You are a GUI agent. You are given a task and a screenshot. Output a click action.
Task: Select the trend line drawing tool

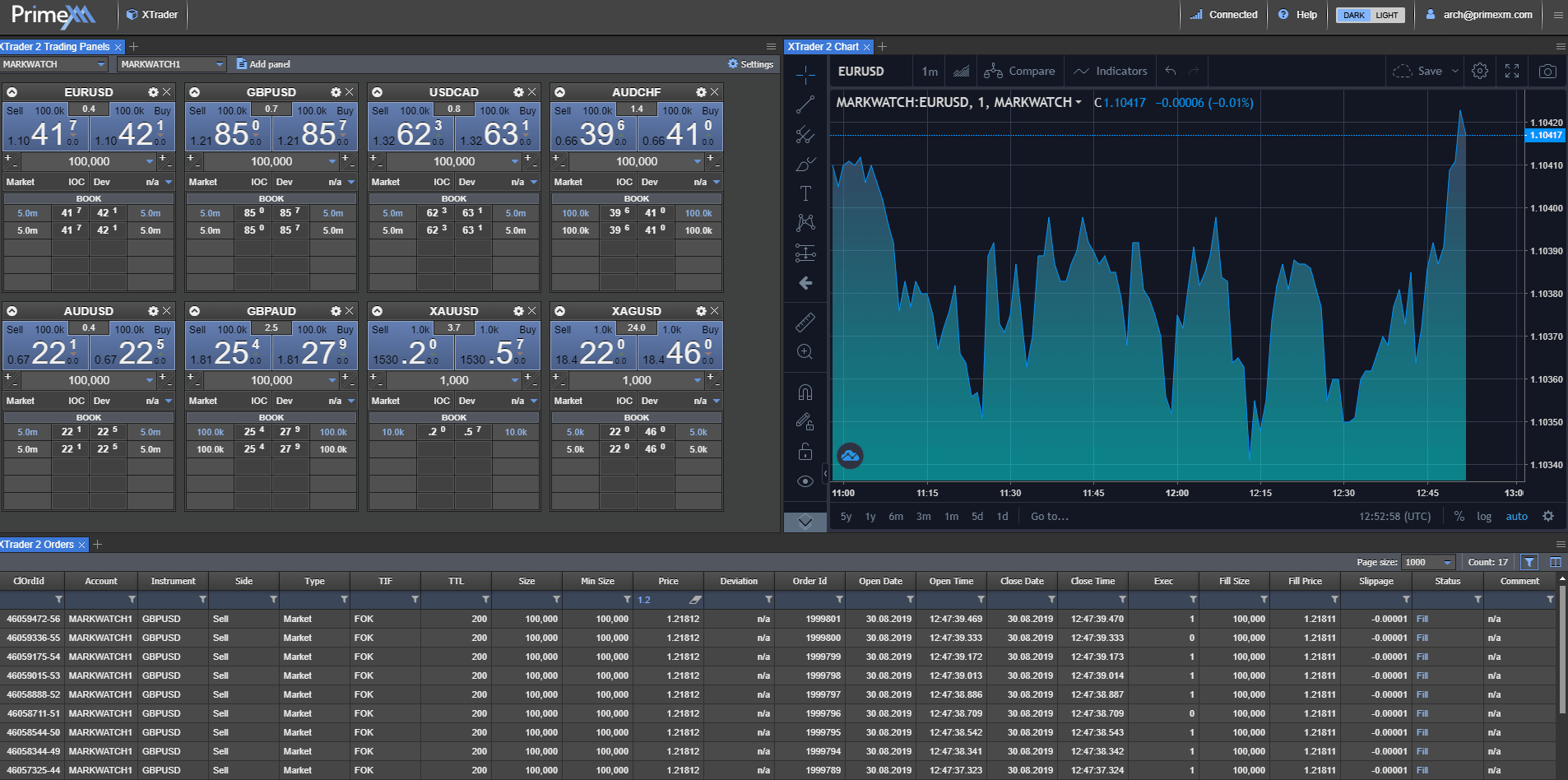(805, 104)
